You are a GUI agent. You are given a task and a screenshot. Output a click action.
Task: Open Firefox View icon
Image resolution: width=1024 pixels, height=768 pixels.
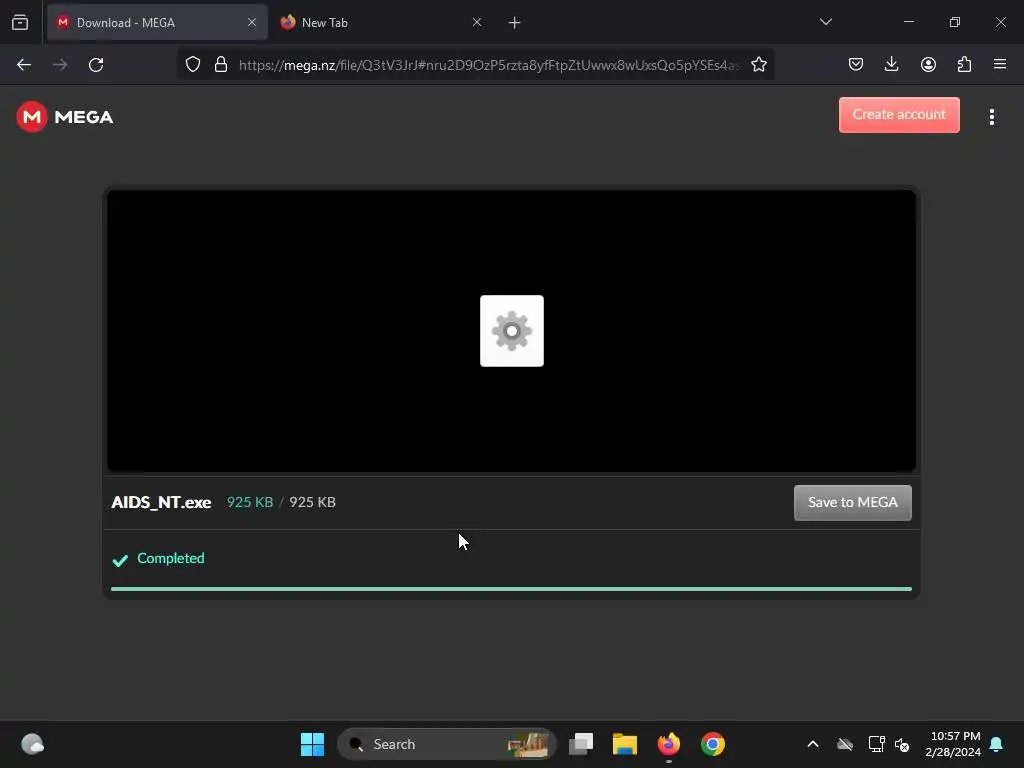click(x=20, y=23)
